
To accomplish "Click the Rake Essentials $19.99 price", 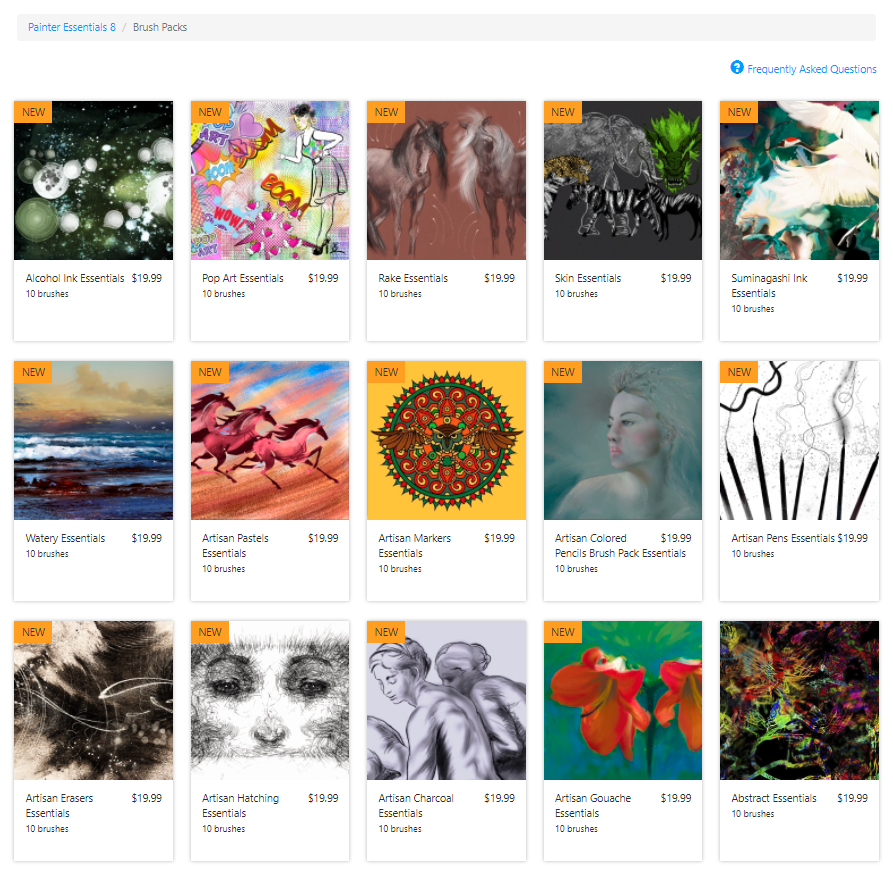I will click(499, 279).
